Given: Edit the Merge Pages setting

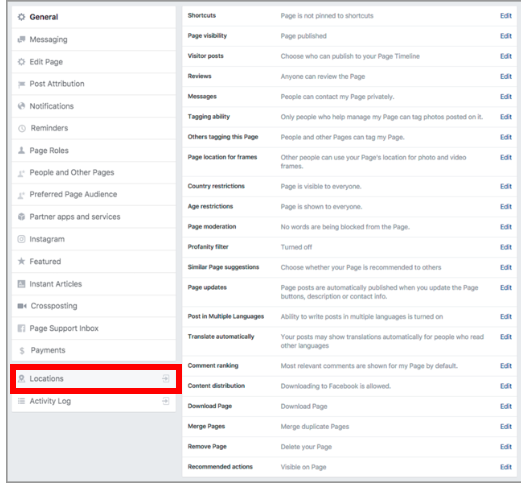Looking at the screenshot, I should 506,427.
